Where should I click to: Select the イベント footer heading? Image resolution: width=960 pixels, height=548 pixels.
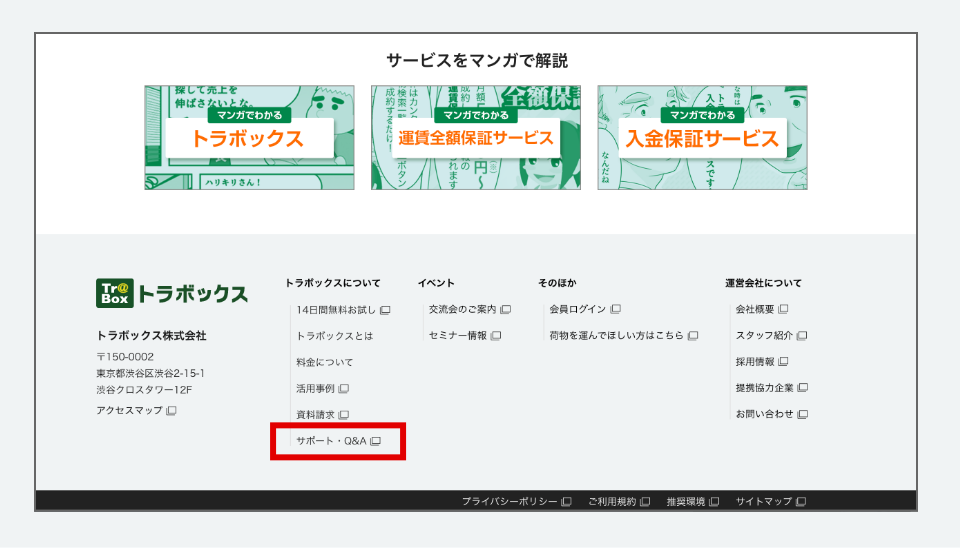[x=436, y=283]
